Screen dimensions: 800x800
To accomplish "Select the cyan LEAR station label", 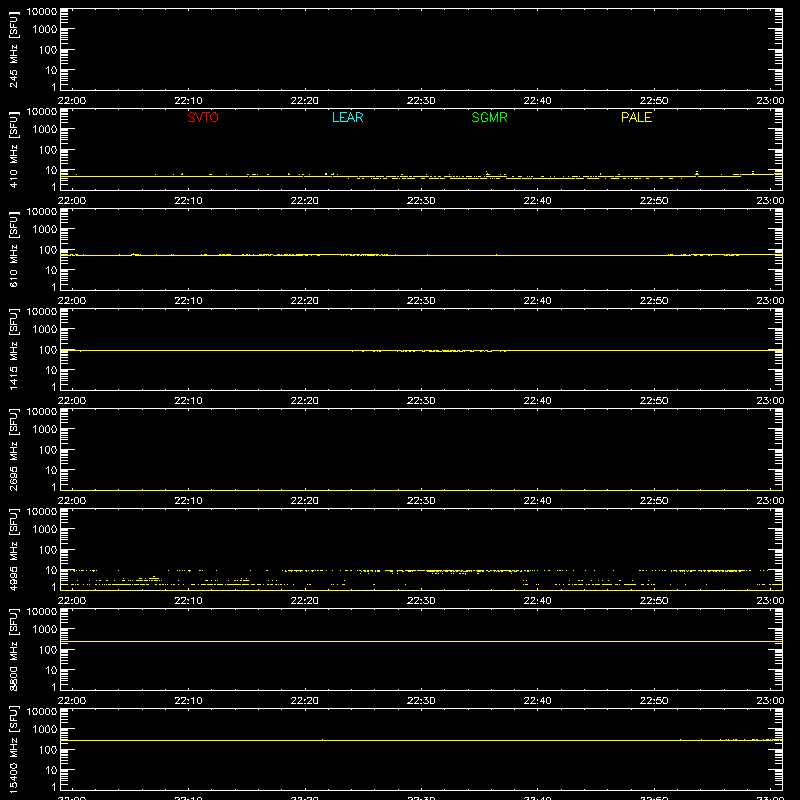I will [x=347, y=117].
